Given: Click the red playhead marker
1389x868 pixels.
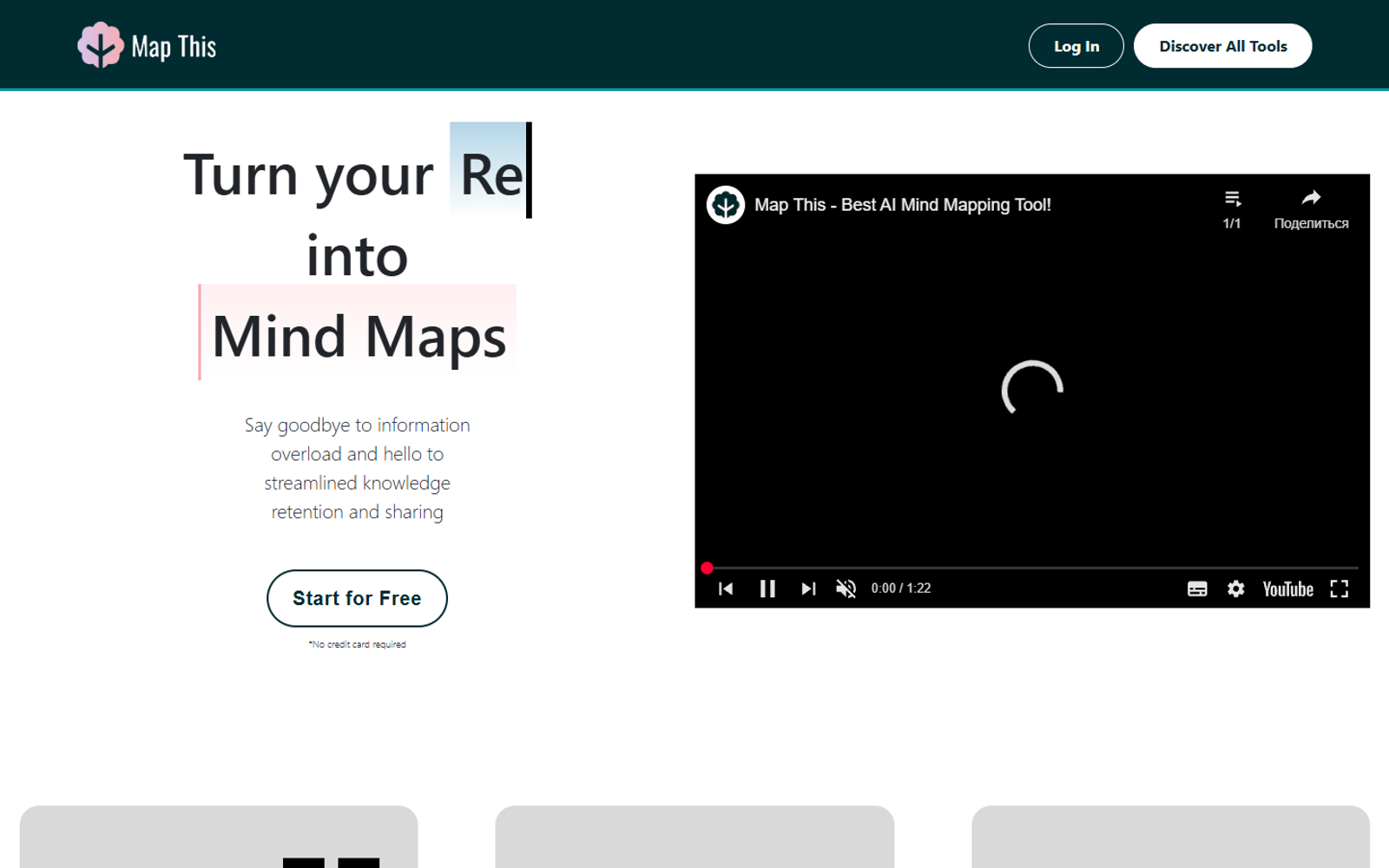Looking at the screenshot, I should (x=707, y=568).
